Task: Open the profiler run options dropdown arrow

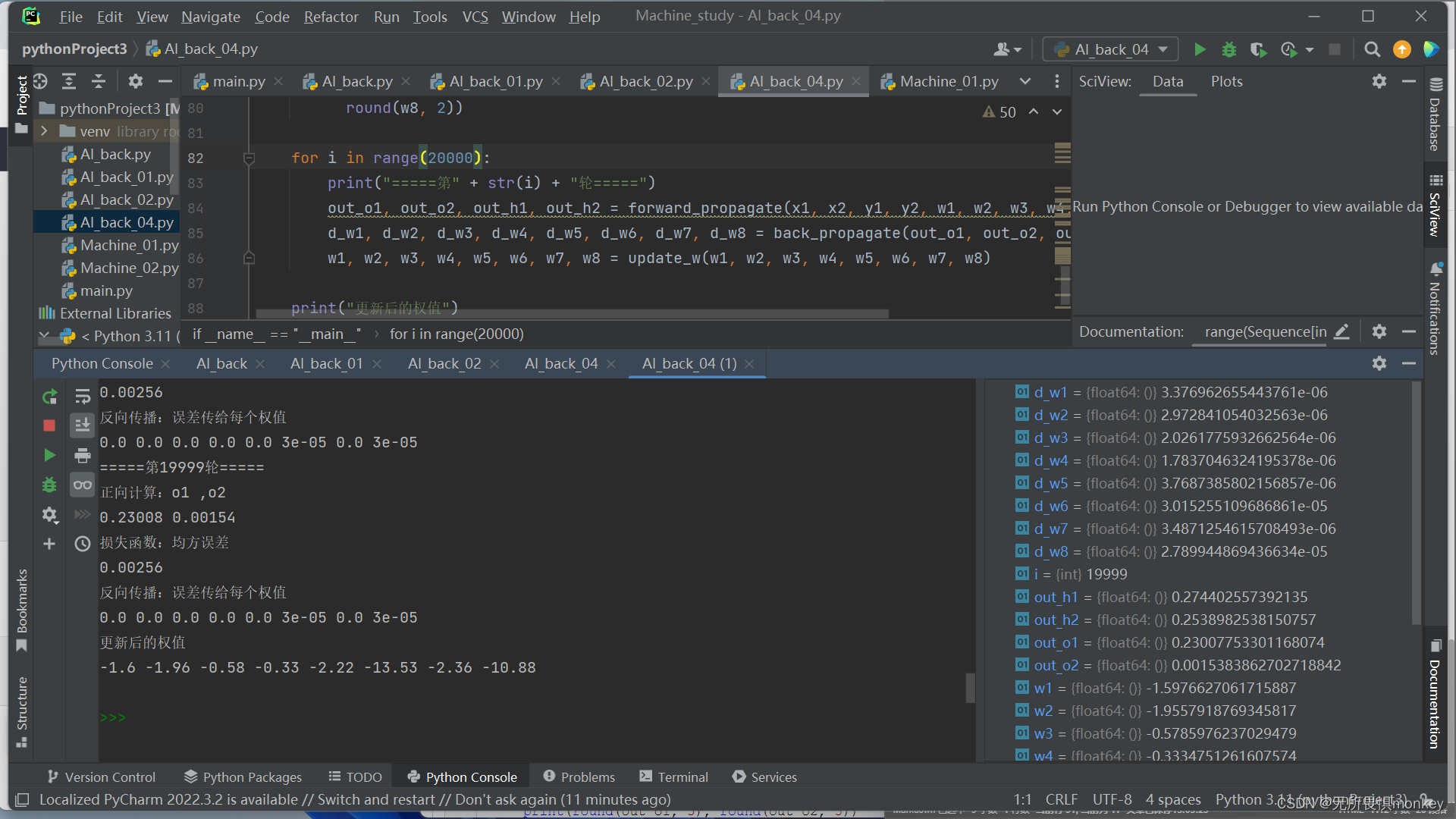Action: [1310, 50]
